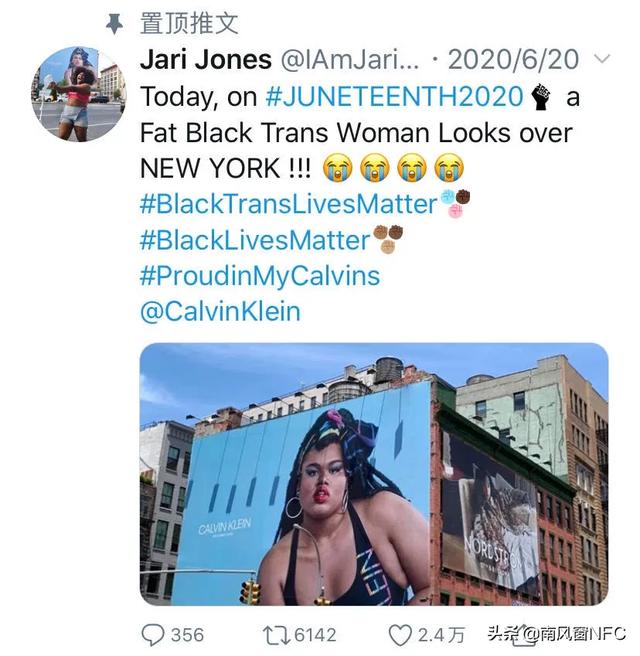Open Jari Jones profile avatar
This screenshot has height=656, width=640.
click(x=79, y=94)
